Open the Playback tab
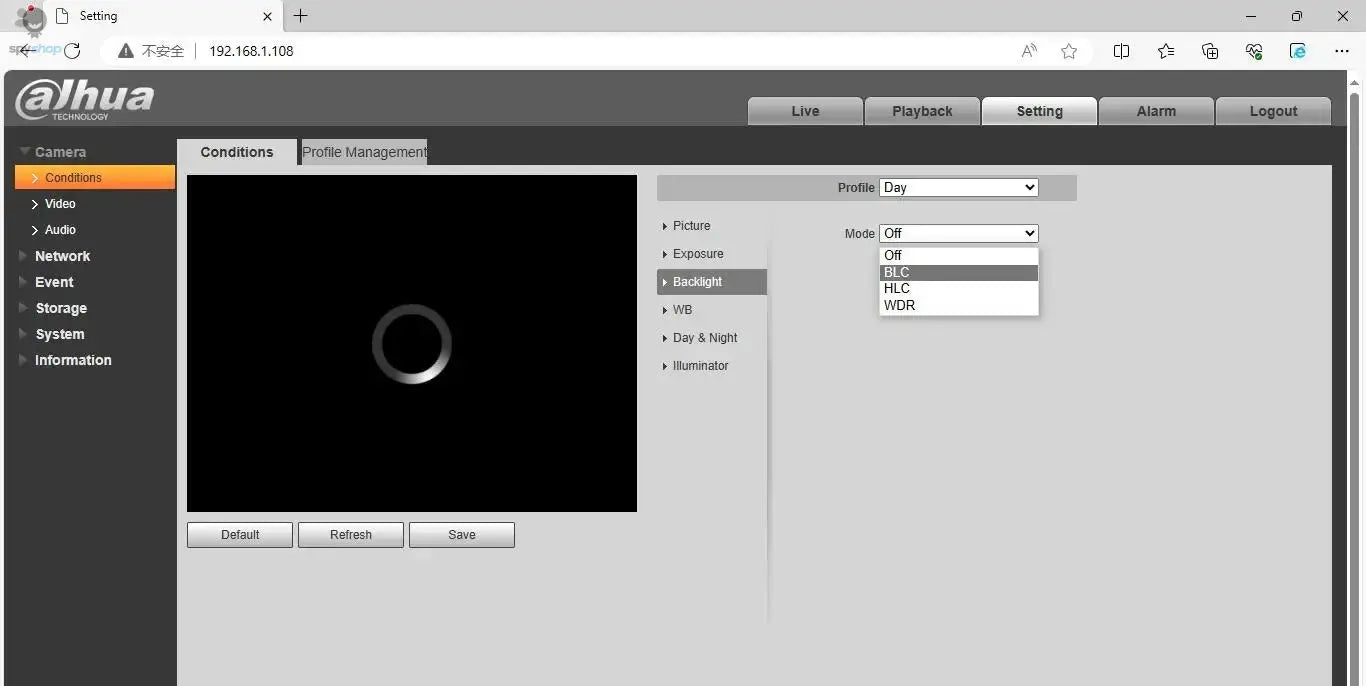Screen dimensions: 1366x686 click(x=921, y=111)
